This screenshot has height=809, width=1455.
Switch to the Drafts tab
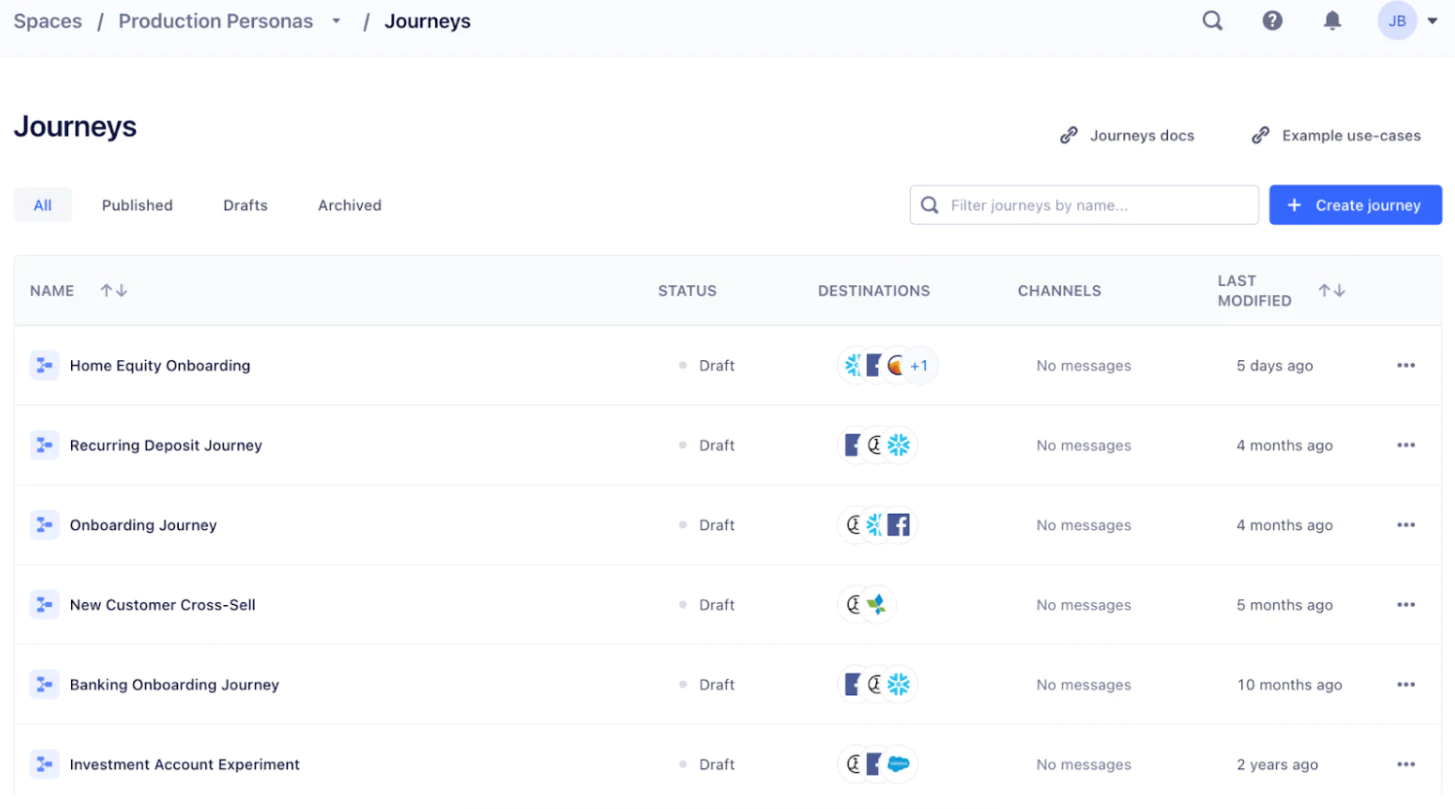245,205
